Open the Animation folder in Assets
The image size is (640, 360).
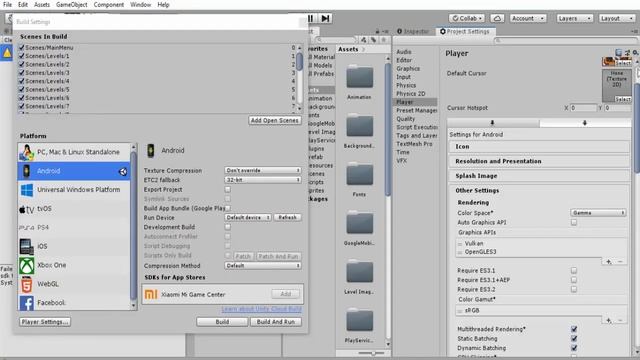point(360,78)
